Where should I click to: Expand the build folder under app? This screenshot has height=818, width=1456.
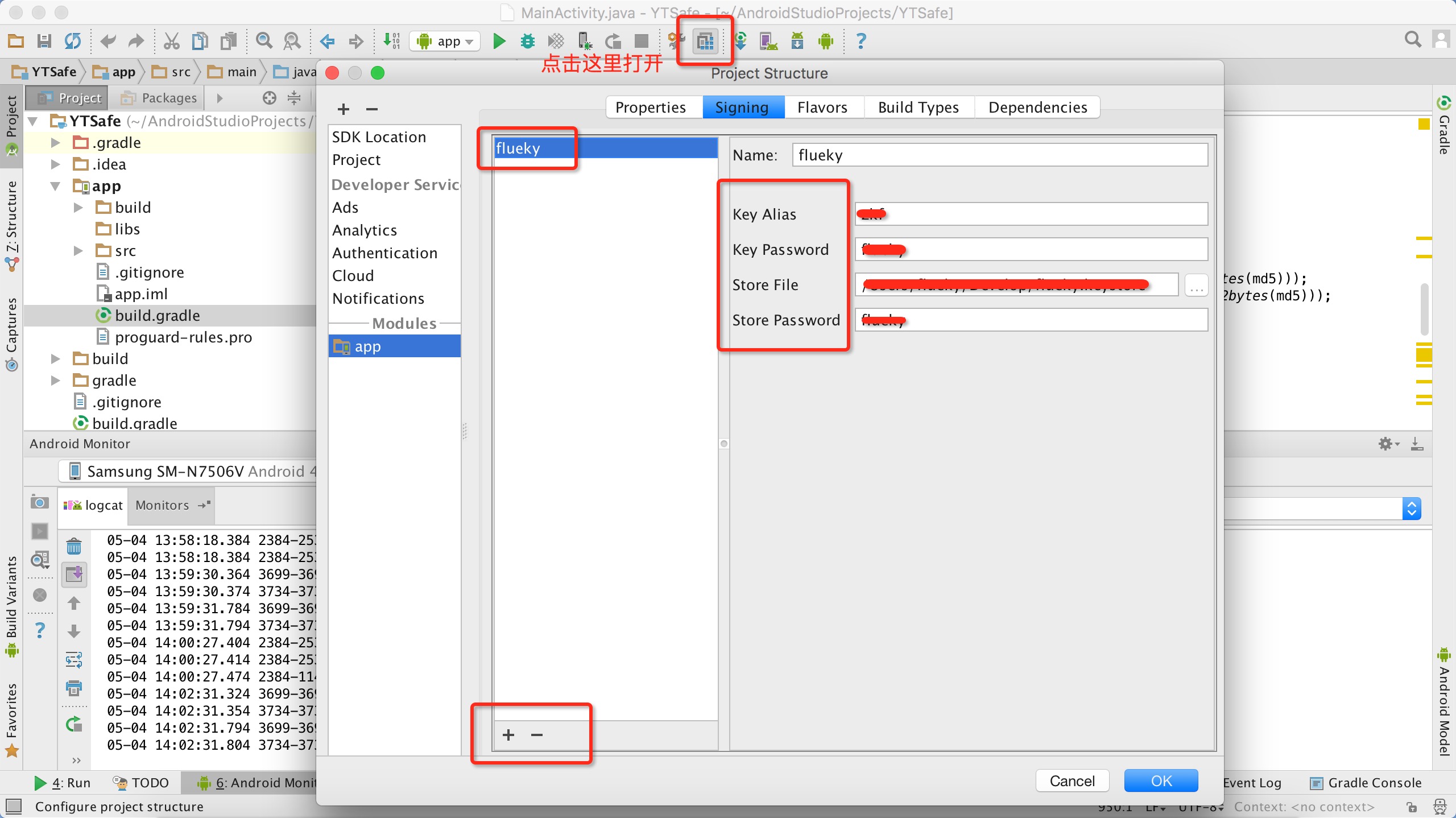(78, 207)
